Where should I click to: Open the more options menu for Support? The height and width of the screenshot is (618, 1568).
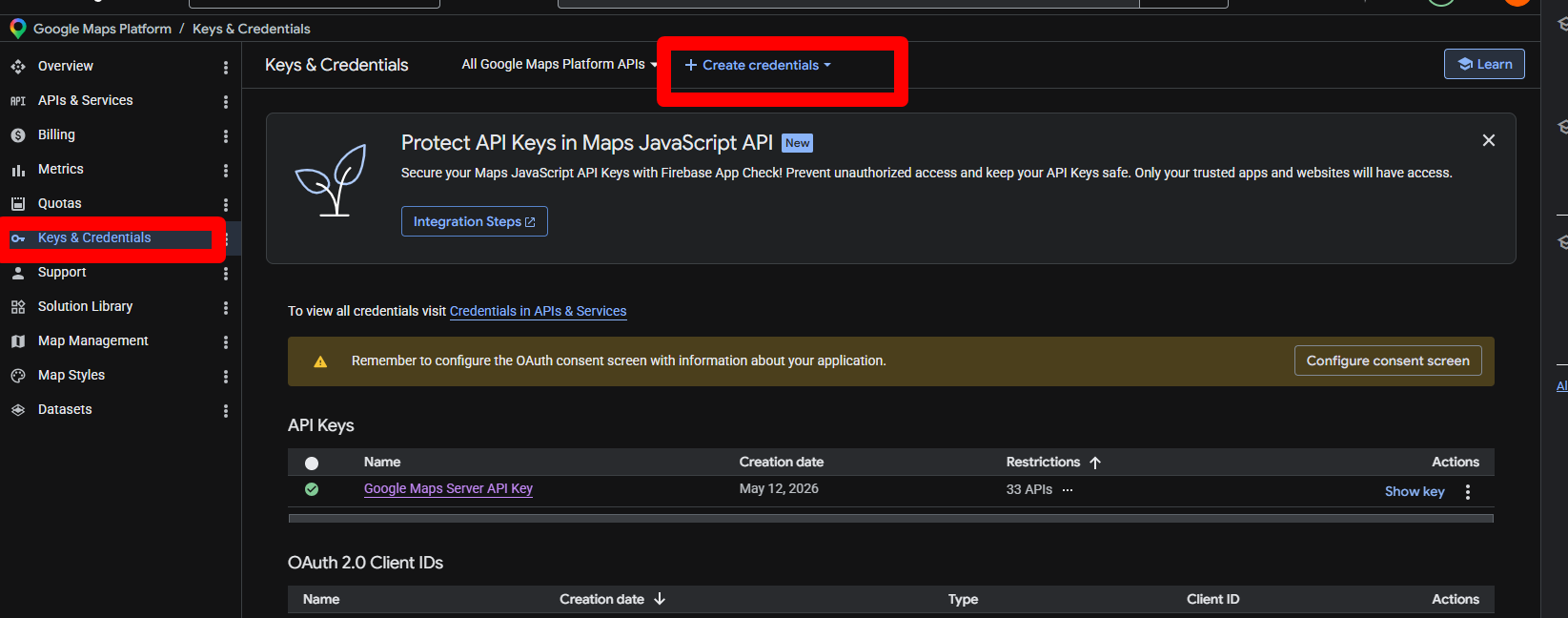pos(226,274)
